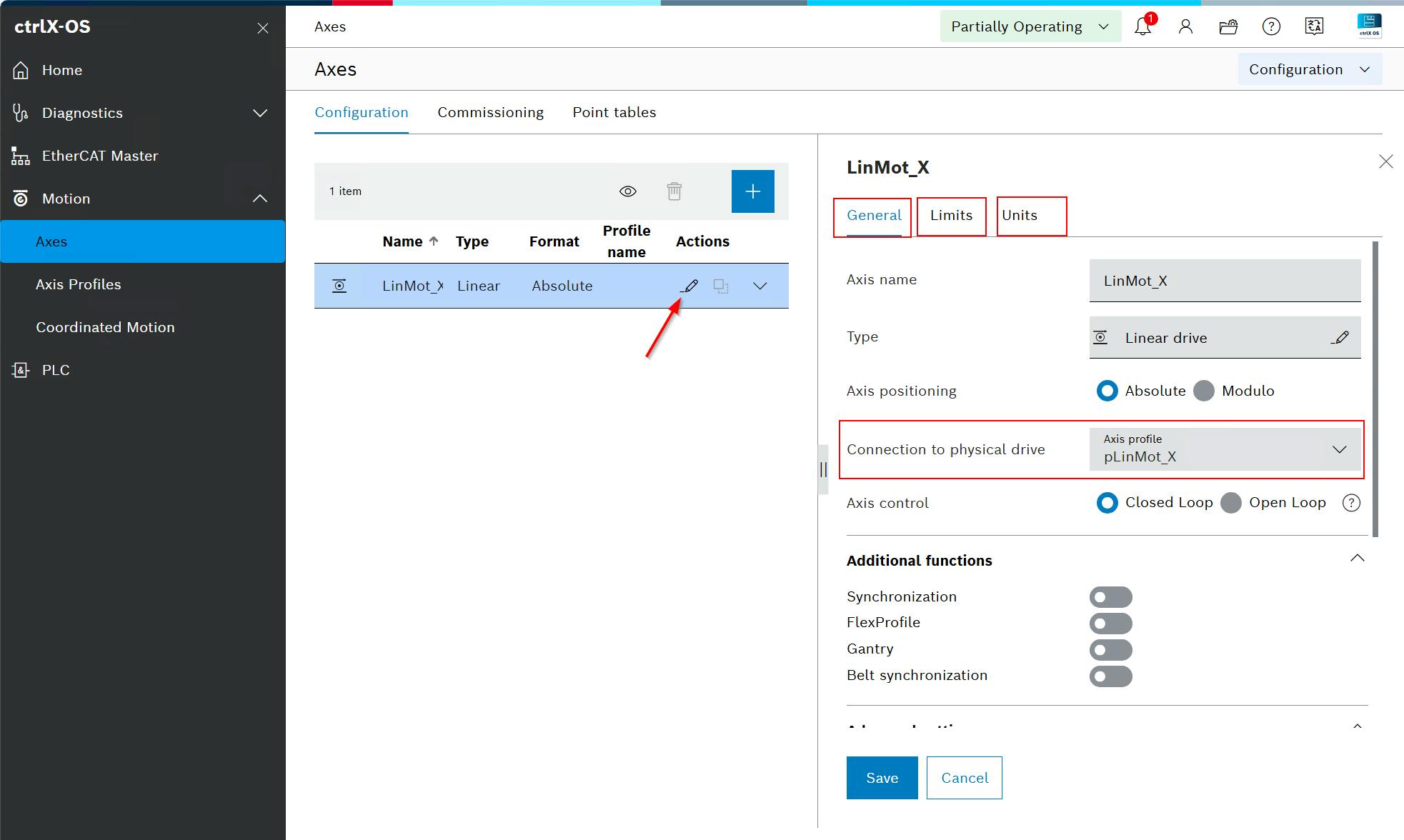Open the user account icon

coord(1185,27)
